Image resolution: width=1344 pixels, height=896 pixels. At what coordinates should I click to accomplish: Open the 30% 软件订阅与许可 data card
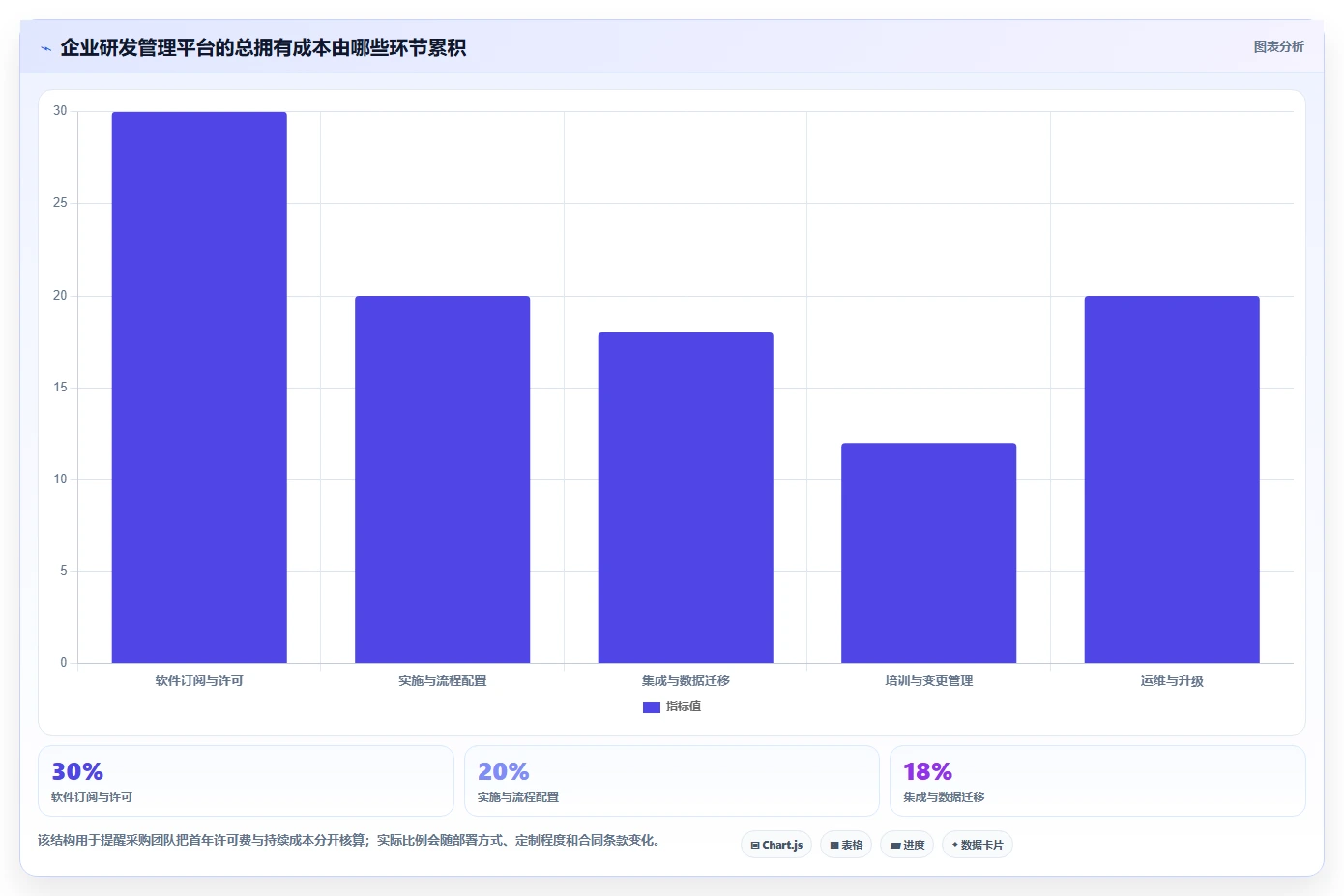(246, 781)
